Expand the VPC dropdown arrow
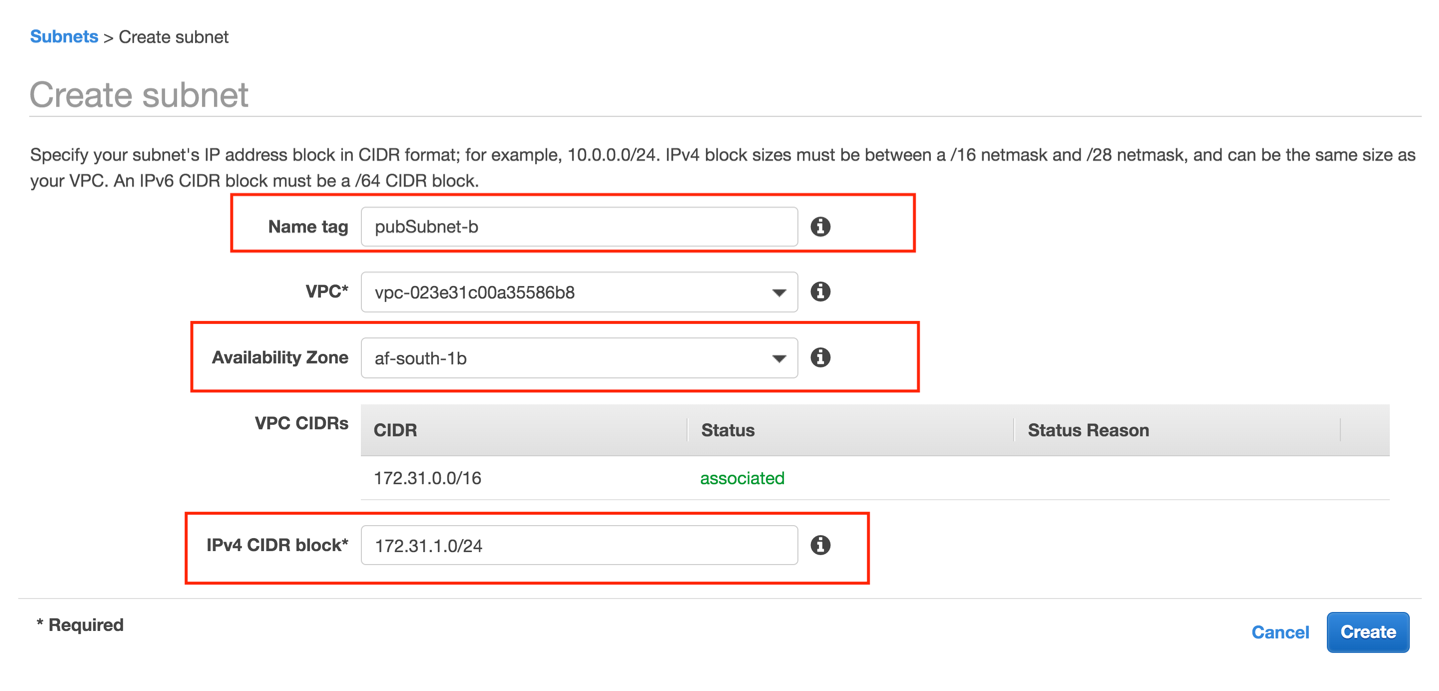1439x691 pixels. (779, 293)
